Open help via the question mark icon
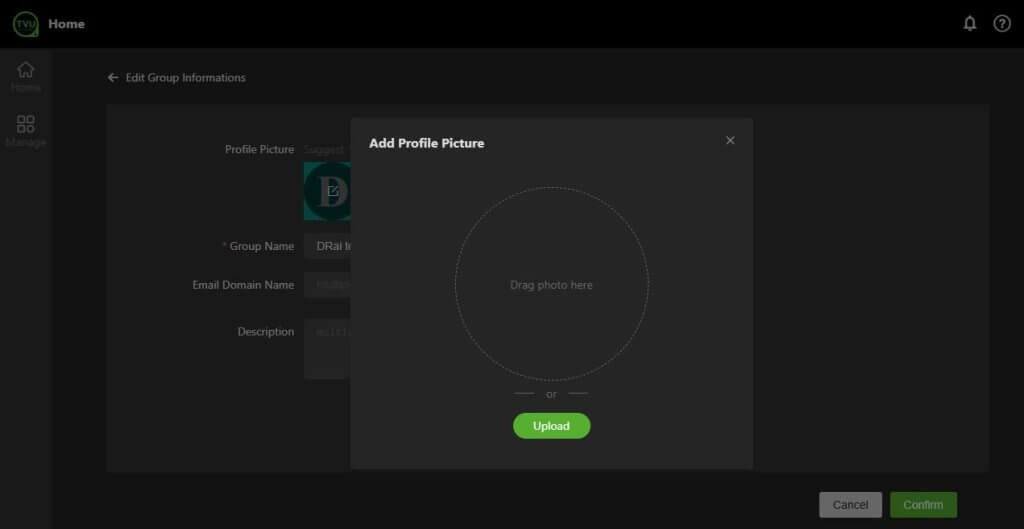This screenshot has width=1024, height=529. [x=1001, y=24]
